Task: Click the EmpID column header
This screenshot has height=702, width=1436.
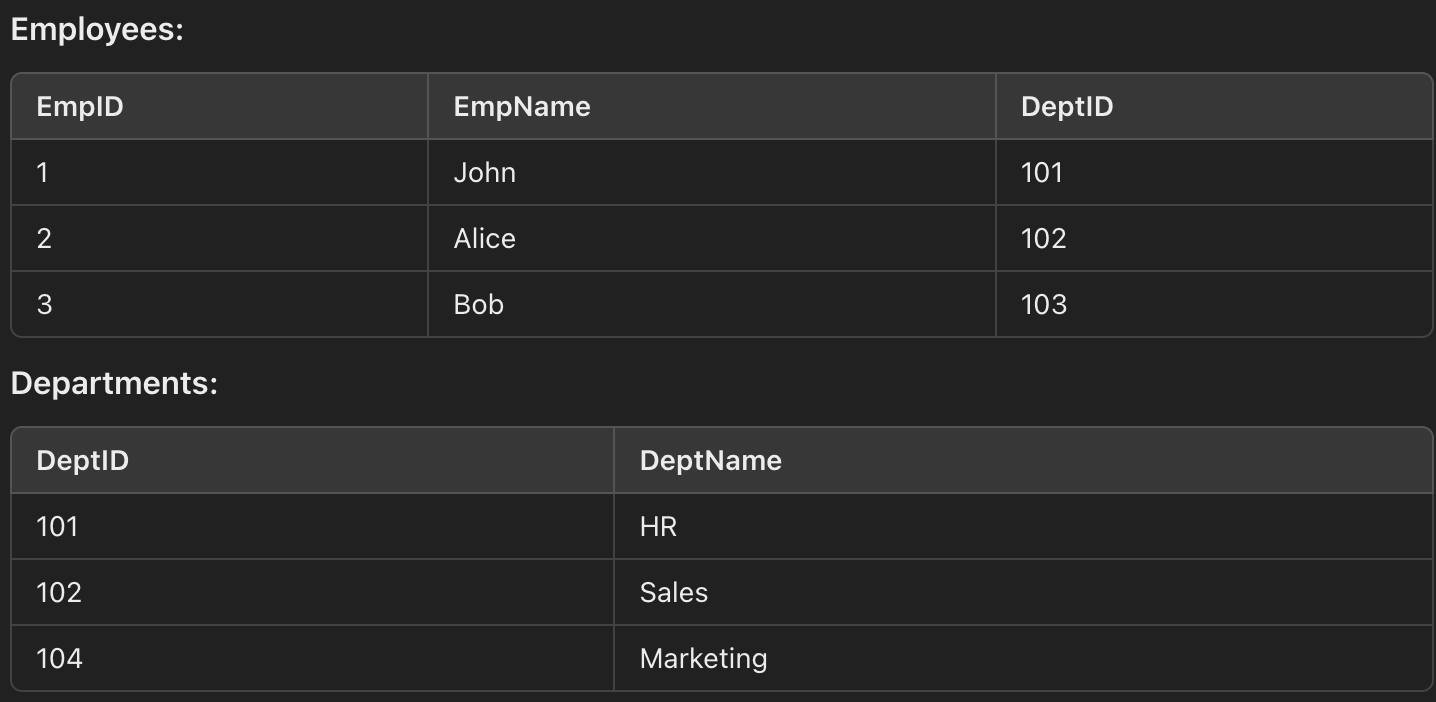Action: (80, 107)
